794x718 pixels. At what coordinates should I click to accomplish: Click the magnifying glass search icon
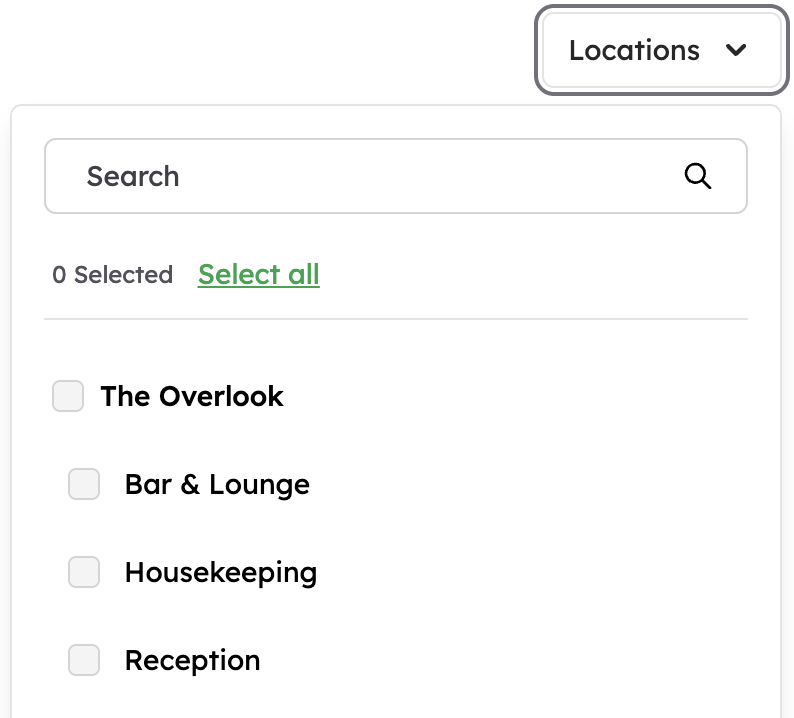pos(697,176)
